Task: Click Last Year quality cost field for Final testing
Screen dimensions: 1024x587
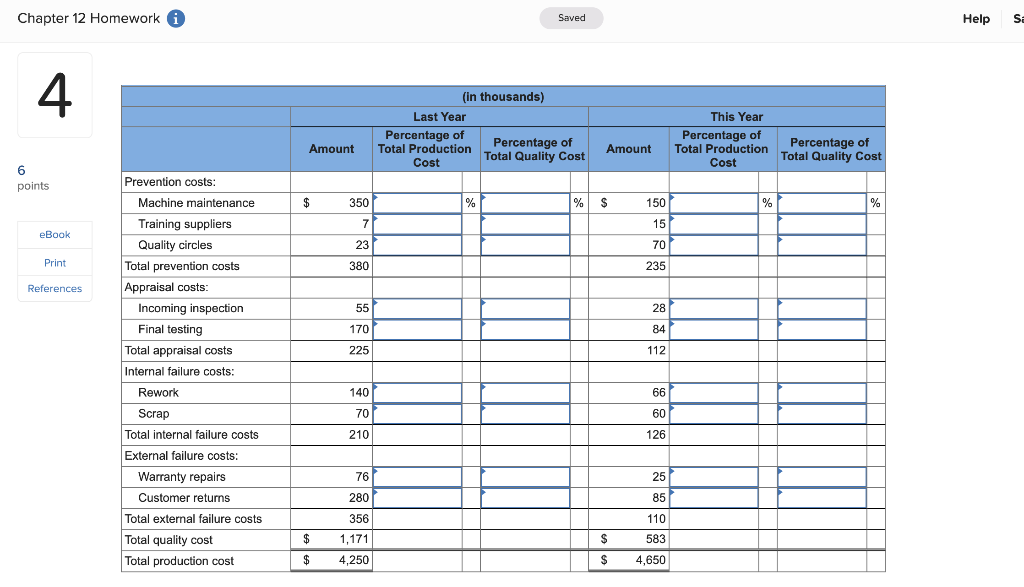Action: [525, 329]
